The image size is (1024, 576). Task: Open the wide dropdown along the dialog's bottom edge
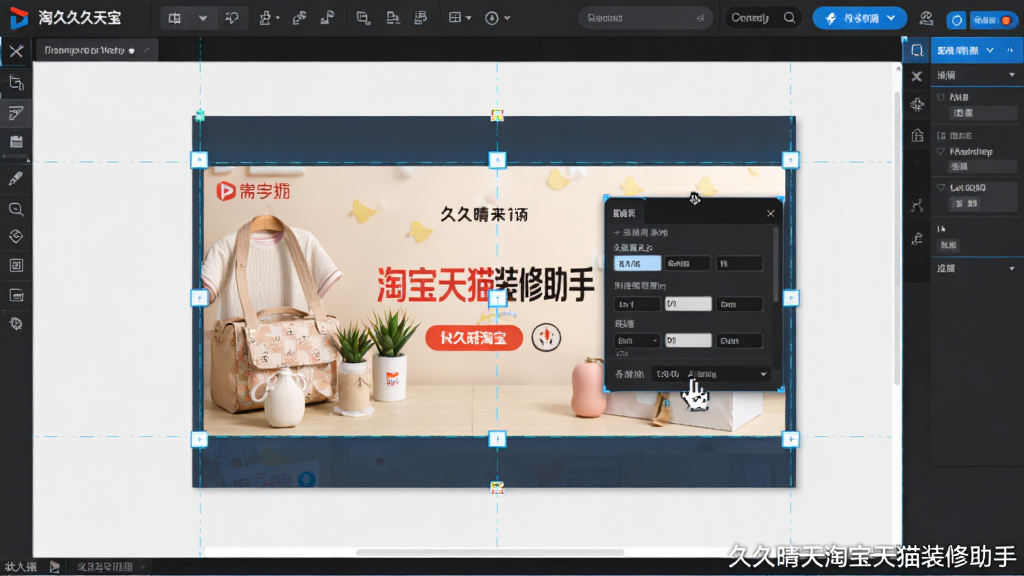coord(711,374)
